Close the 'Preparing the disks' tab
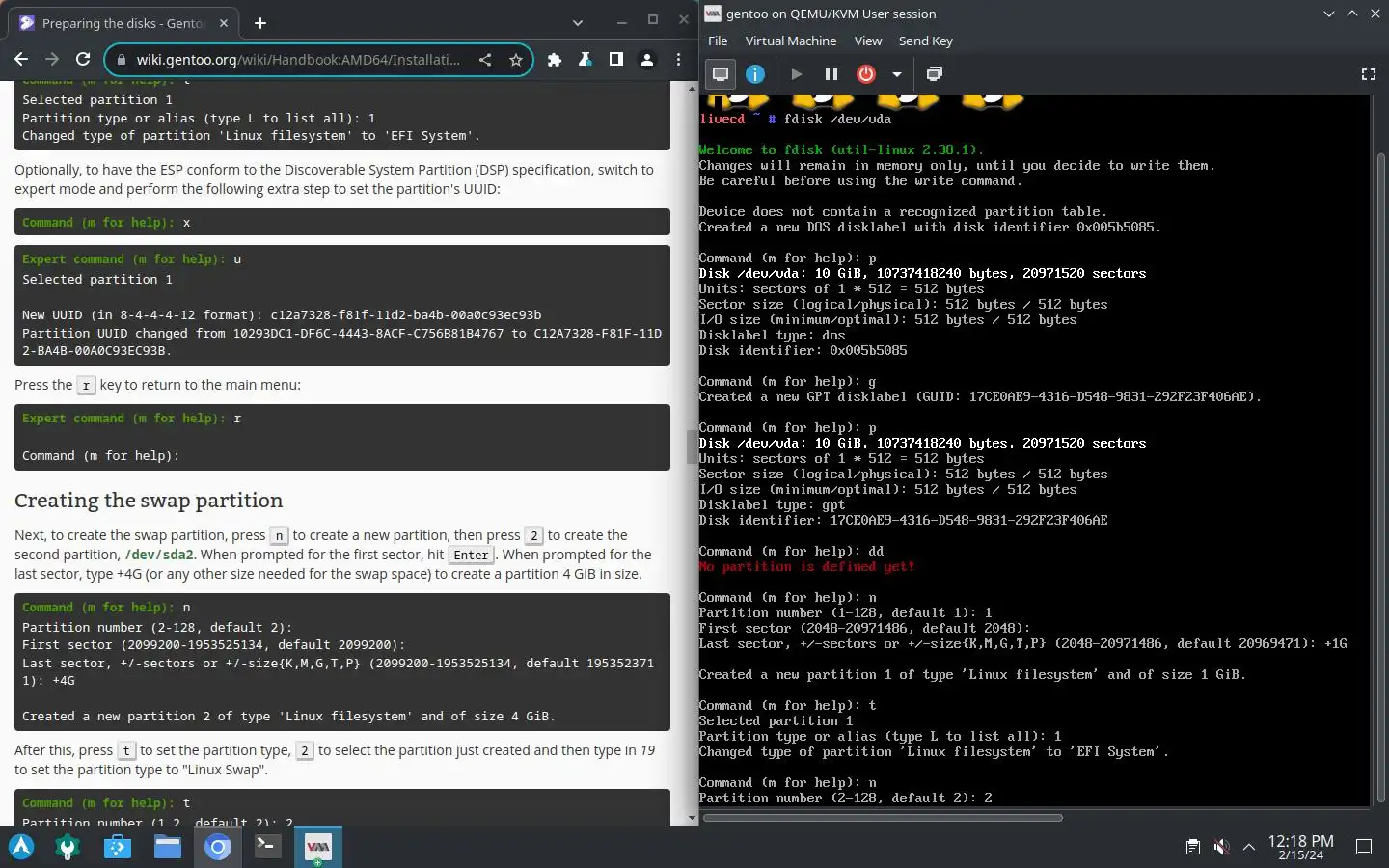 pyautogui.click(x=224, y=23)
